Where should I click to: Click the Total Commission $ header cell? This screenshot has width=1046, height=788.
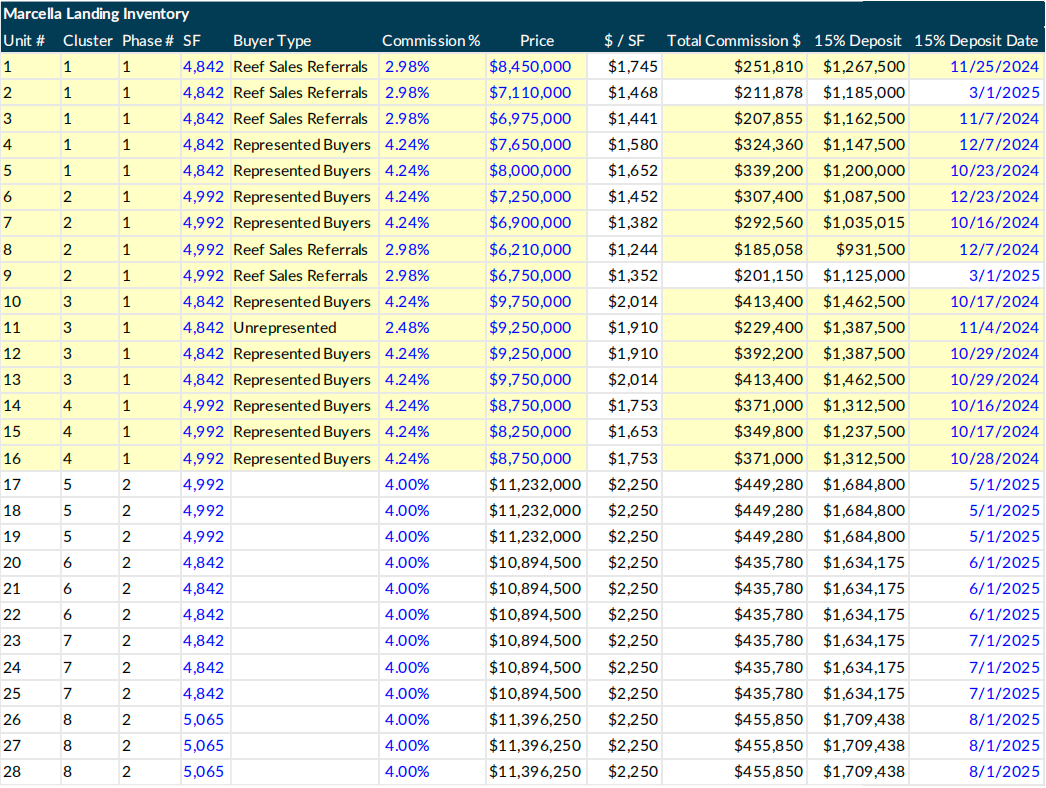(733, 41)
